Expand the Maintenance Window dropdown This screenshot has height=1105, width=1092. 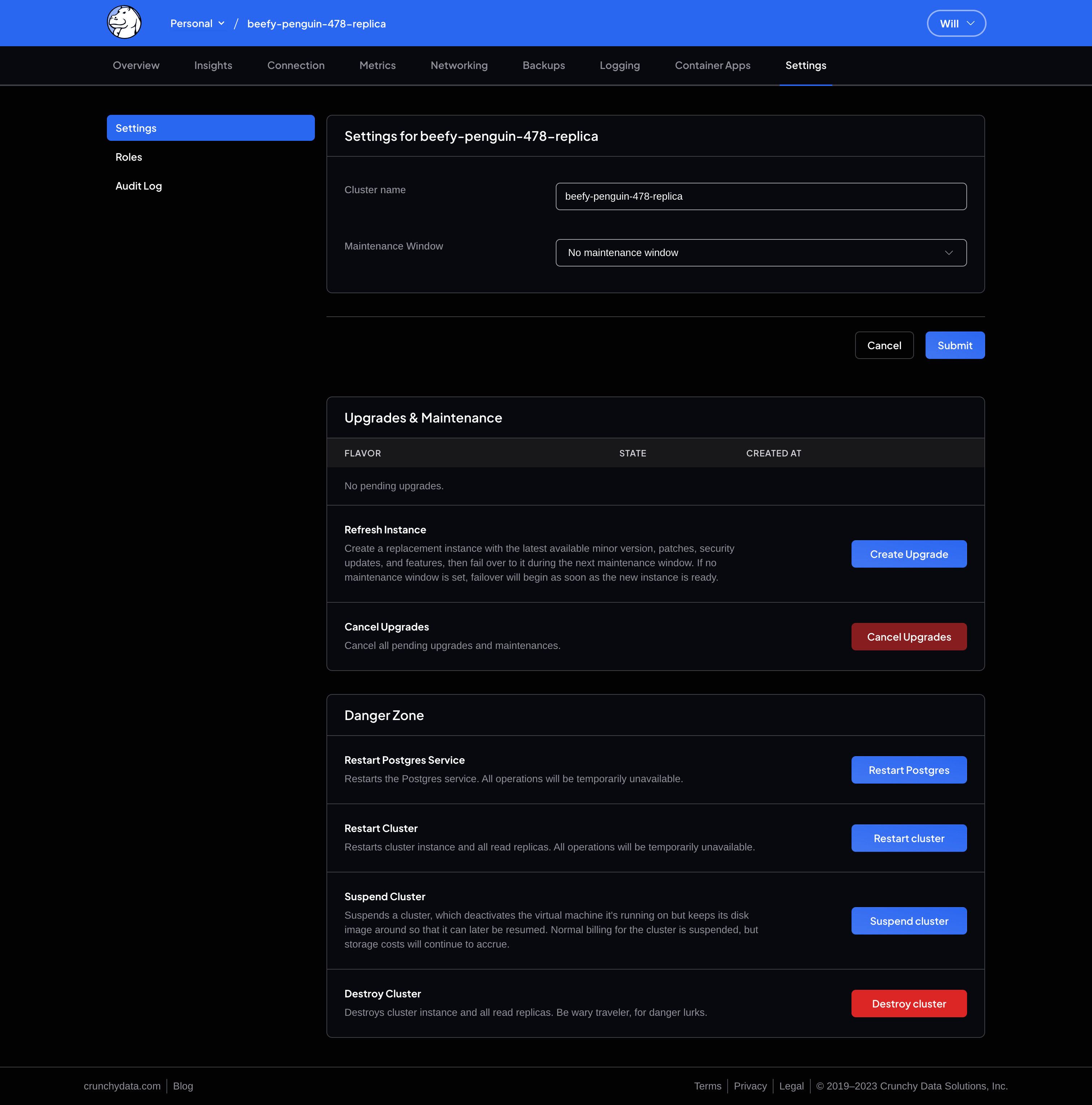click(761, 253)
